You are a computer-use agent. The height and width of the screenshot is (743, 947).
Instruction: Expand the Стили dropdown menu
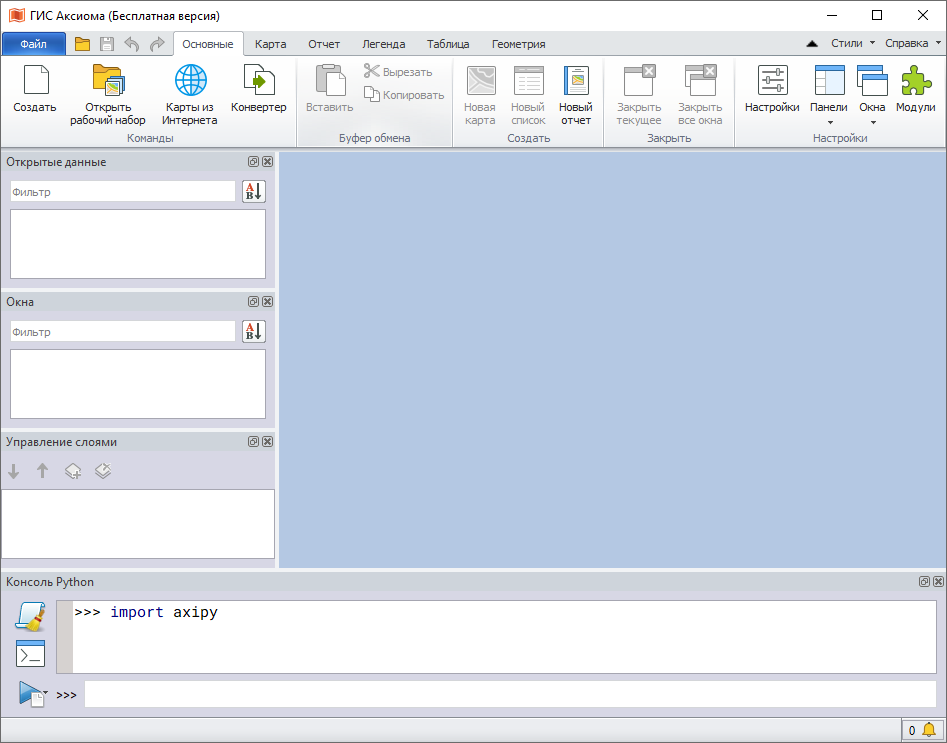pos(853,43)
